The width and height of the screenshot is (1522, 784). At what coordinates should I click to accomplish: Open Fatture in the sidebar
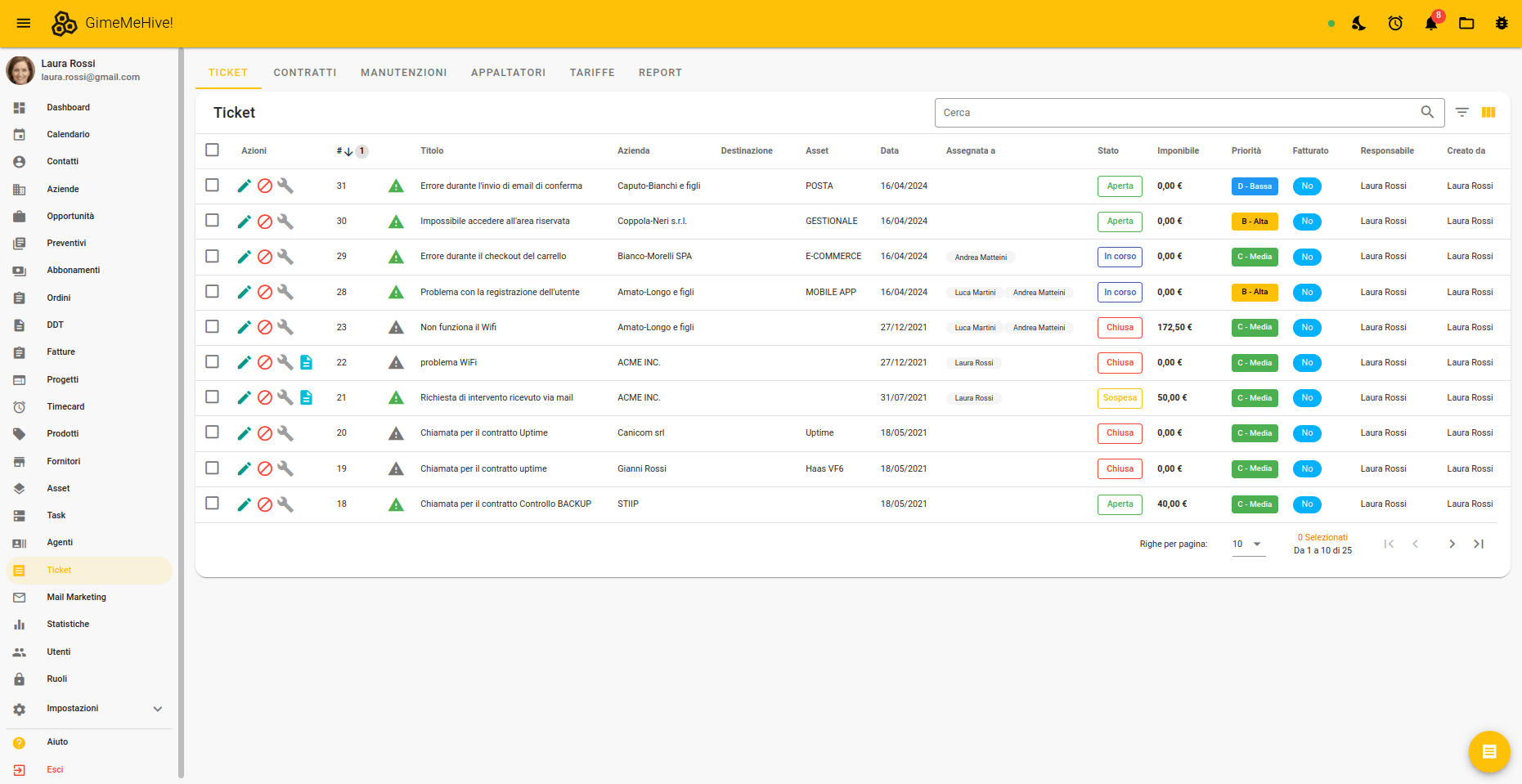89,352
